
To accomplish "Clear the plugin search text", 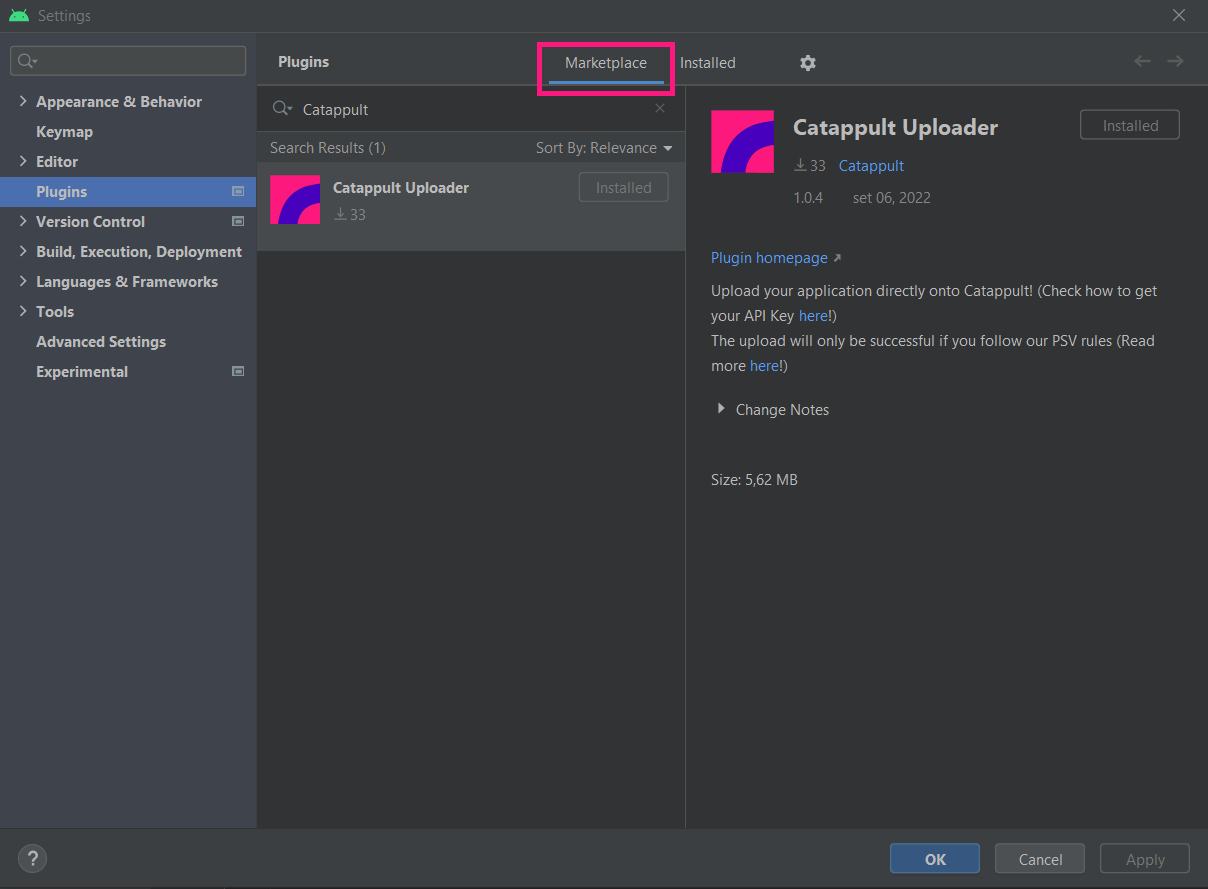I will tap(660, 108).
